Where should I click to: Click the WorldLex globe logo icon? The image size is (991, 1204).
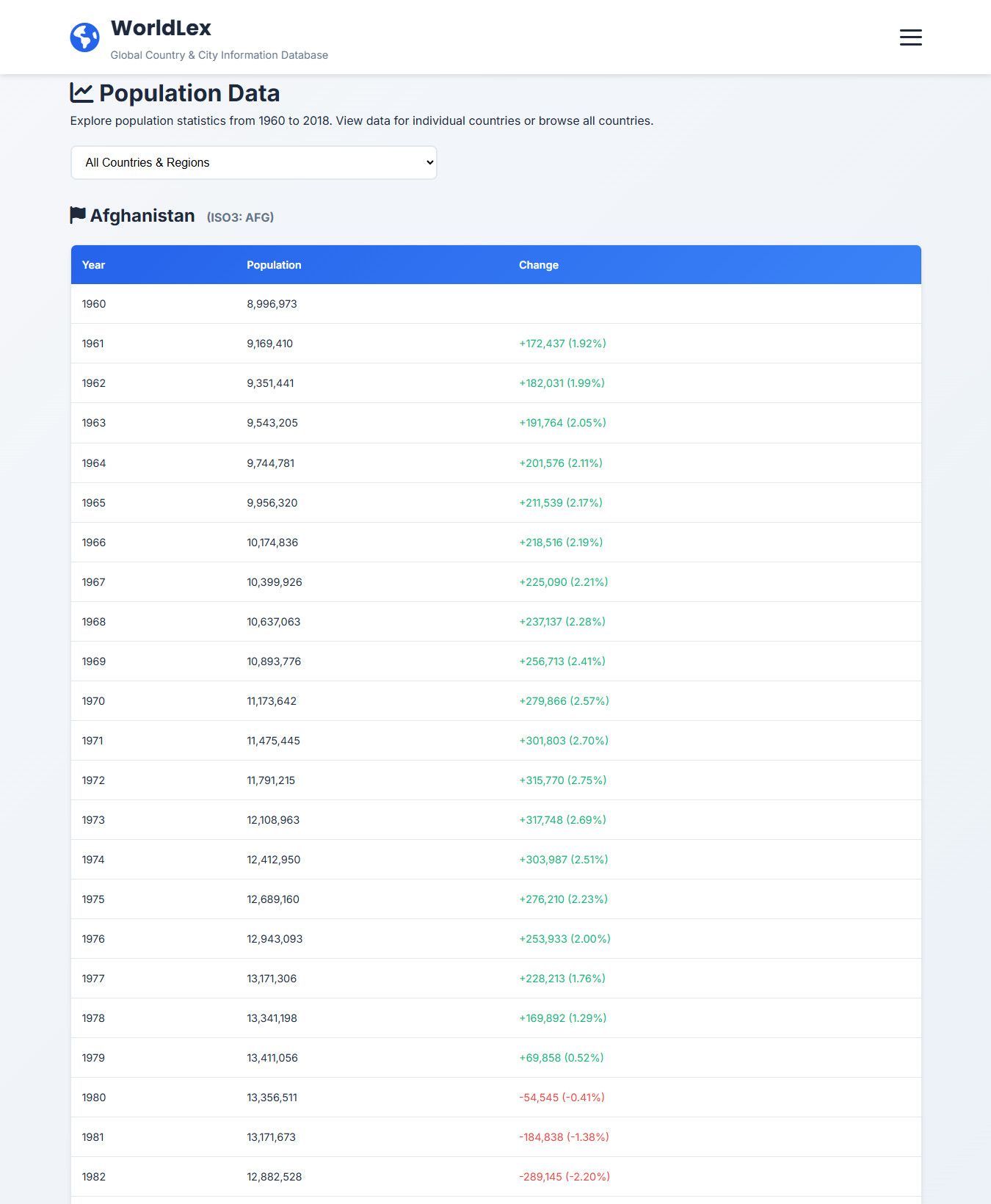pos(84,37)
